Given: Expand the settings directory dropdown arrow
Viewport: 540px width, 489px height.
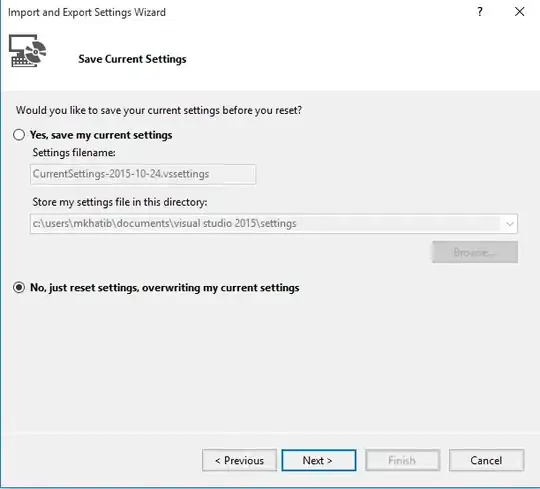Looking at the screenshot, I should 510,223.
